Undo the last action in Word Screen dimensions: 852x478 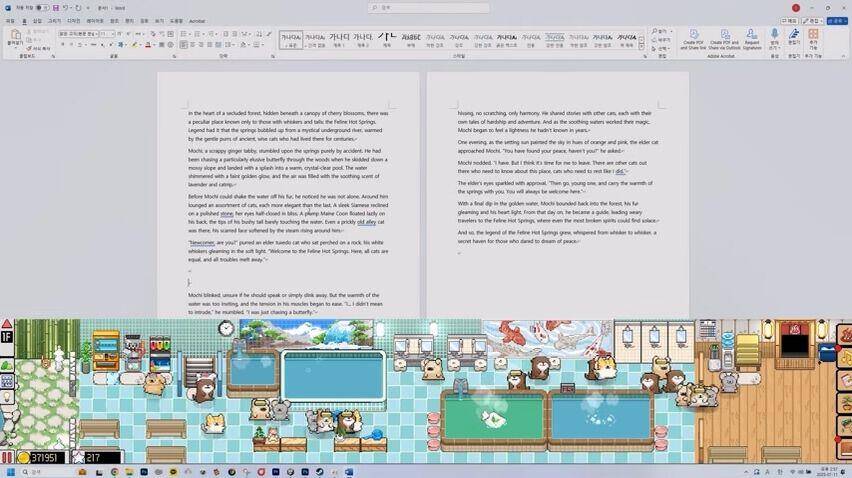65,8
